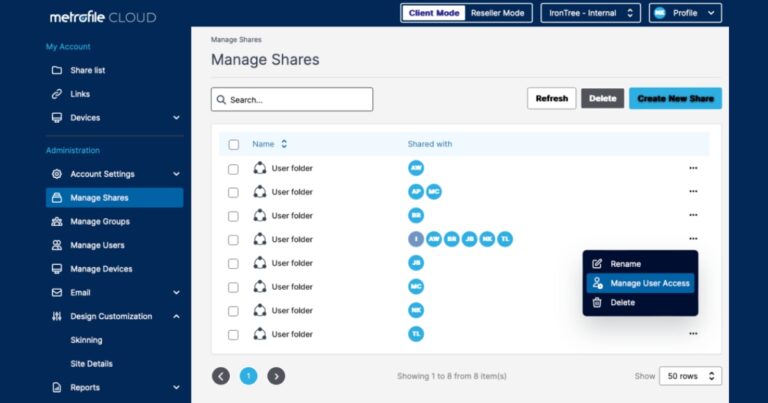Click the three-dot menu on first User folder row
768x403 pixels.
[x=693, y=168]
